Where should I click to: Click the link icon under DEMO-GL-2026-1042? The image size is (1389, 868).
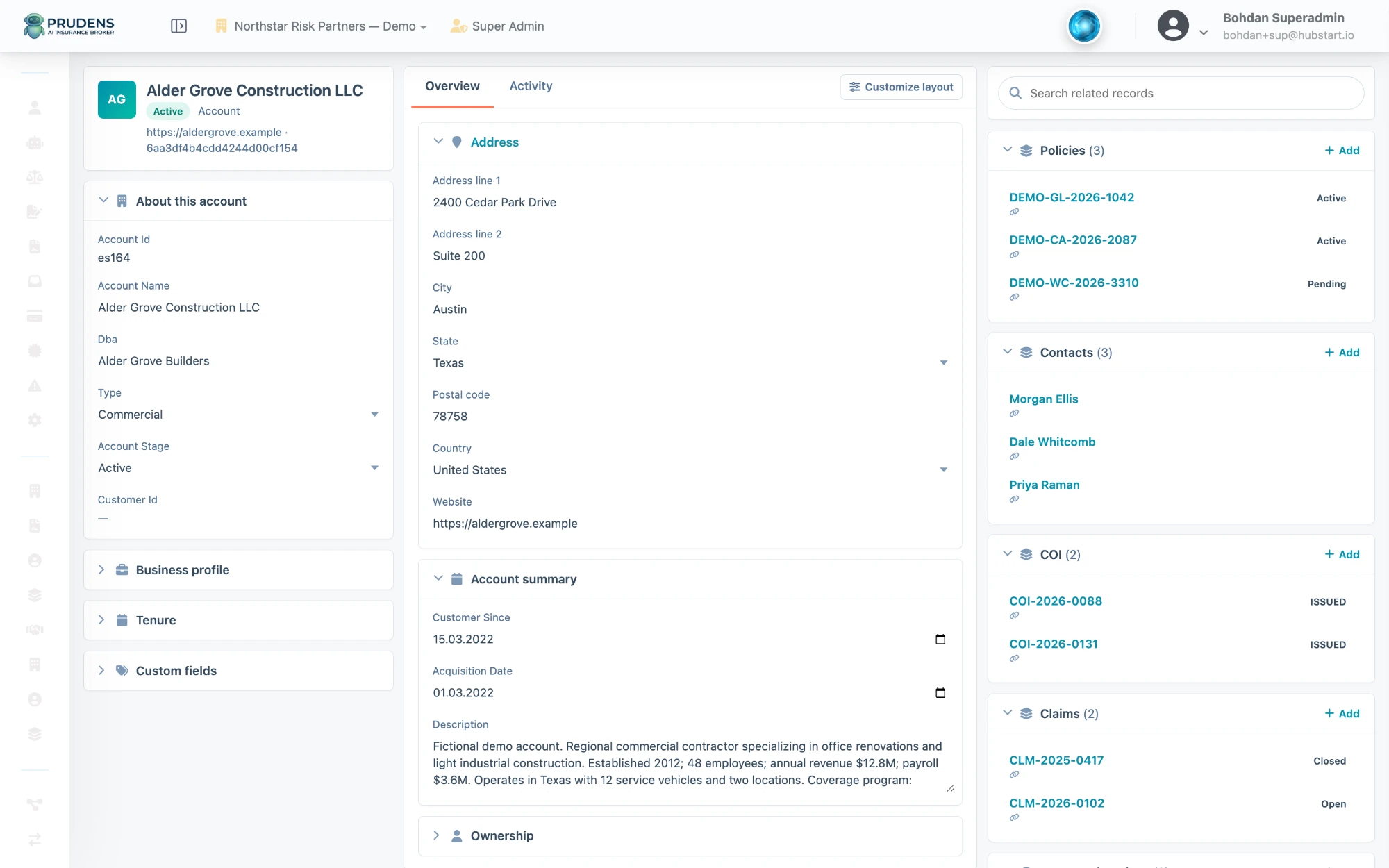click(1014, 212)
